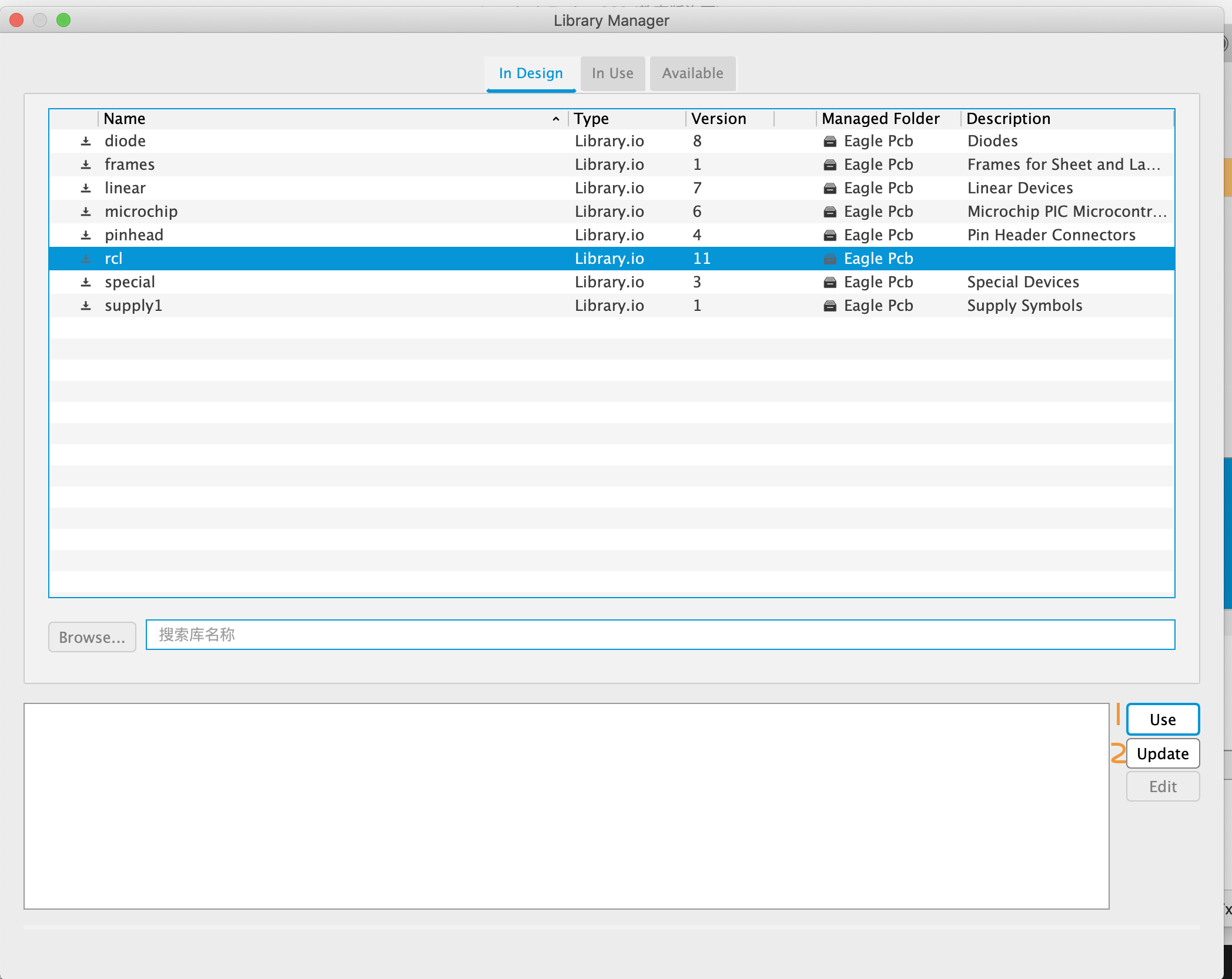Click the managed folder icon in supply1 row
This screenshot has width=1232, height=979.
[829, 306]
